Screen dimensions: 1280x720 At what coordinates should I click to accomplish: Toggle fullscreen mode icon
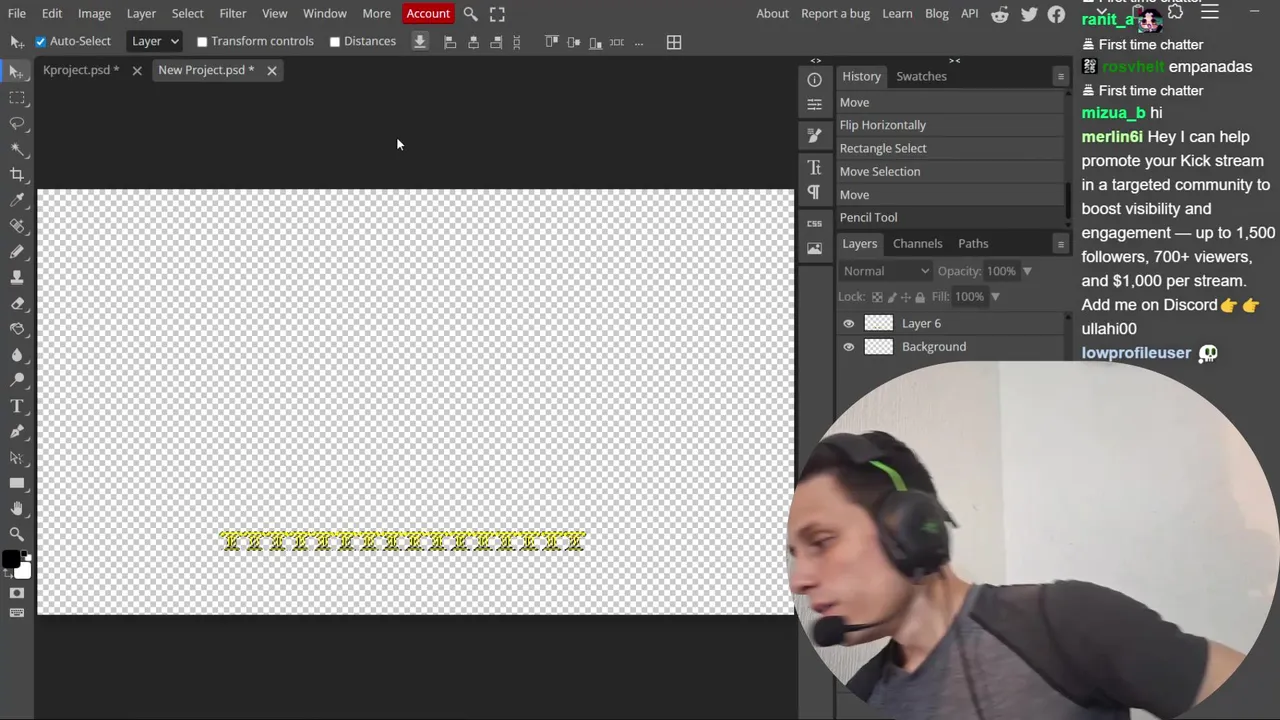point(497,14)
